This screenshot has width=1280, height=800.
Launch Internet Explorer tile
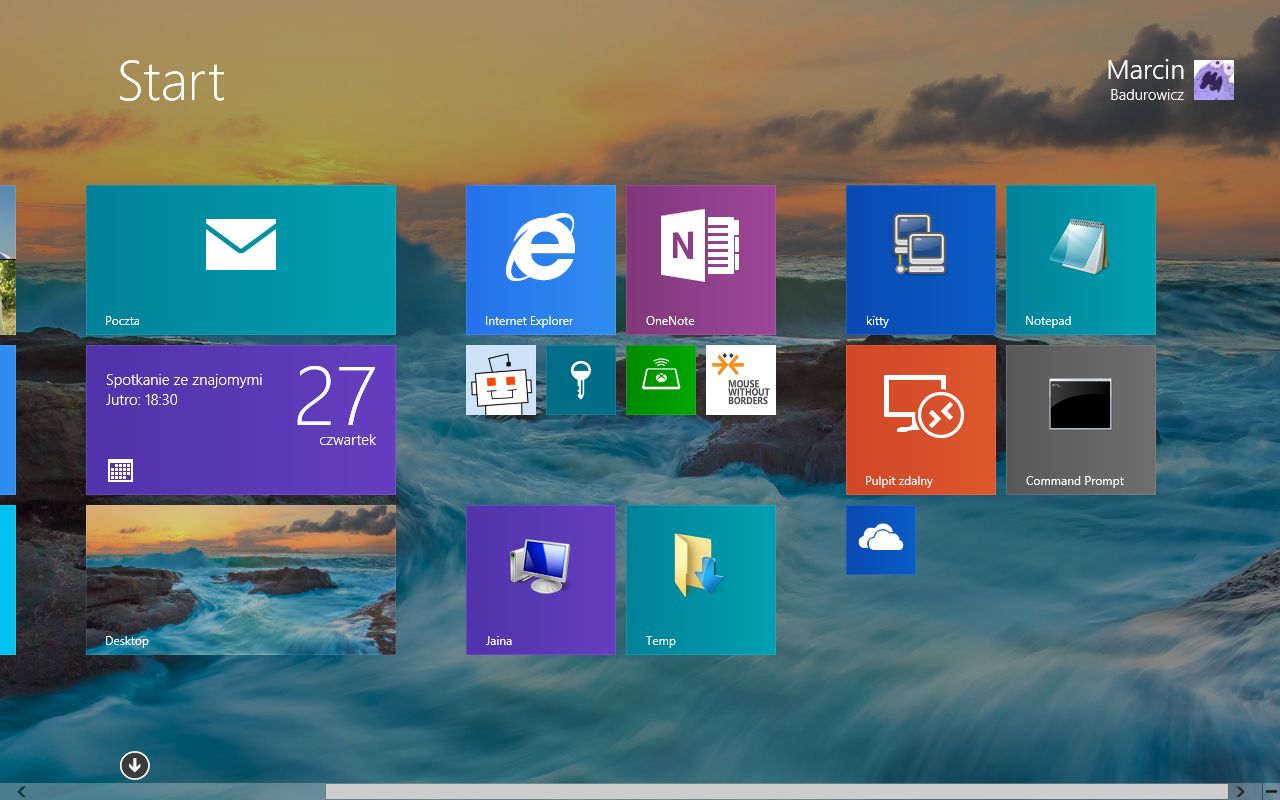(x=541, y=260)
